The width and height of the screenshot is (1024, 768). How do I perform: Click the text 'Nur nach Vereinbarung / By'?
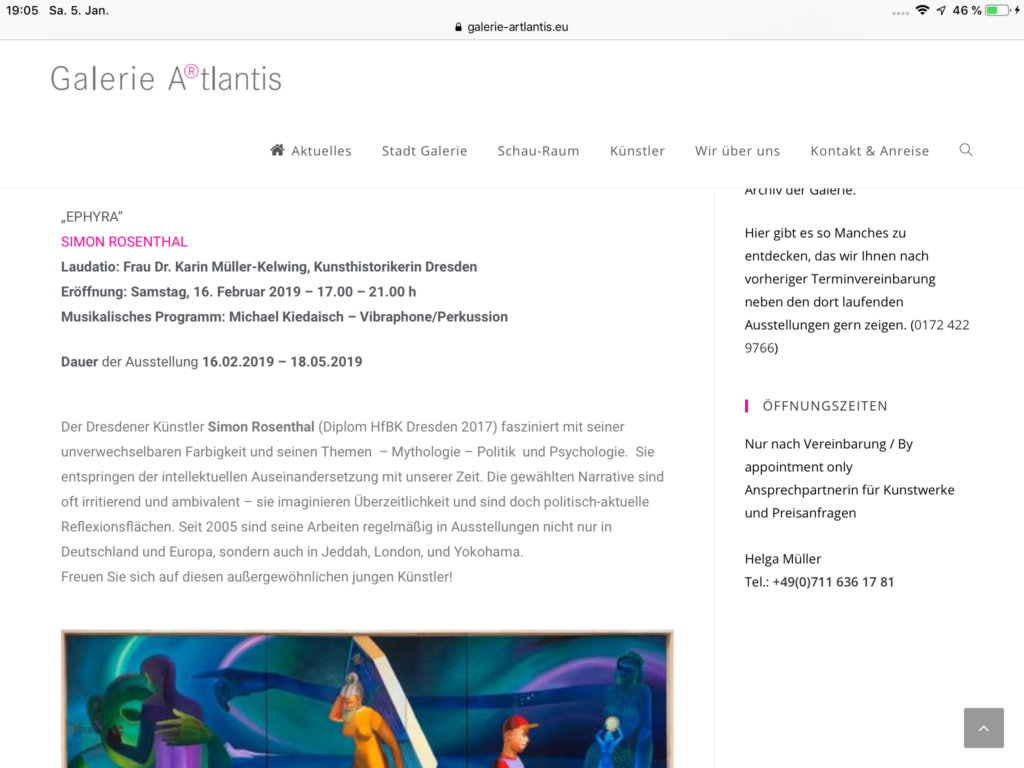tap(829, 444)
